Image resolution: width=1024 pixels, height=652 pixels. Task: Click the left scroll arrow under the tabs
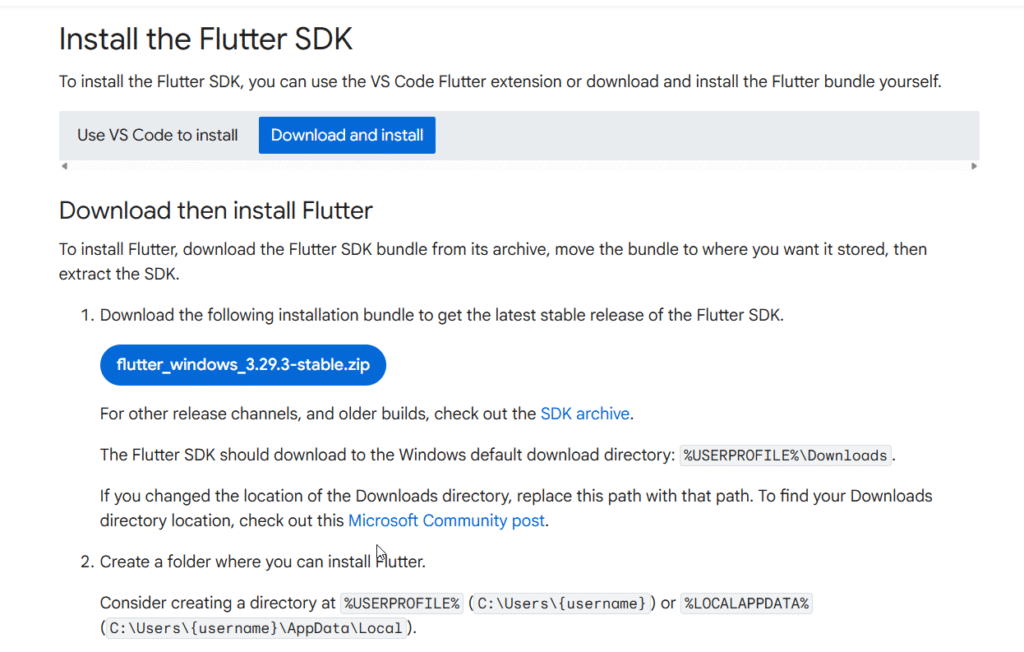pos(64,166)
